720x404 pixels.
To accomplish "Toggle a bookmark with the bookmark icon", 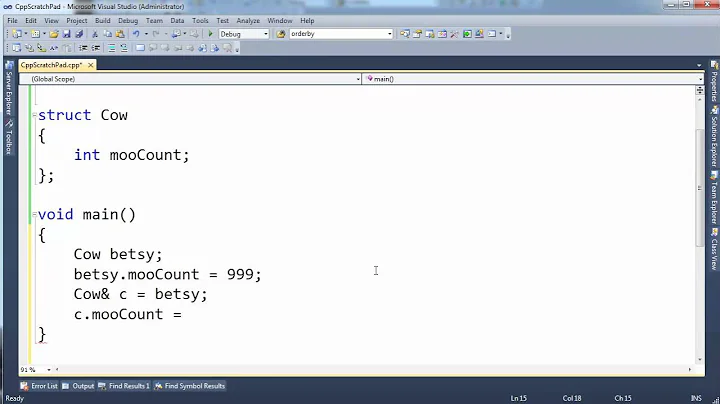I will (140, 48).
